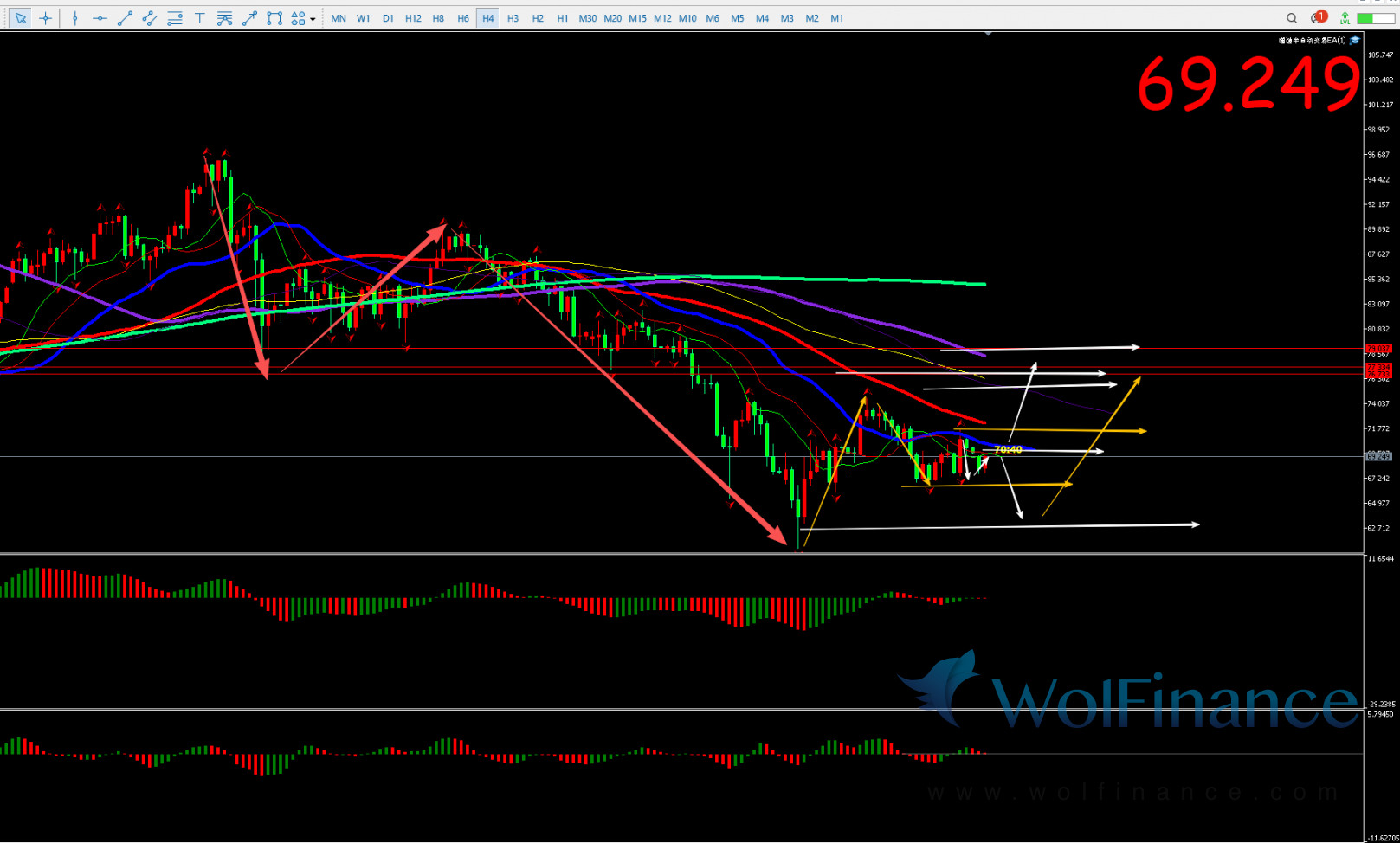1400x843 pixels.
Task: Change to the M5 timeframe
Action: coord(737,18)
